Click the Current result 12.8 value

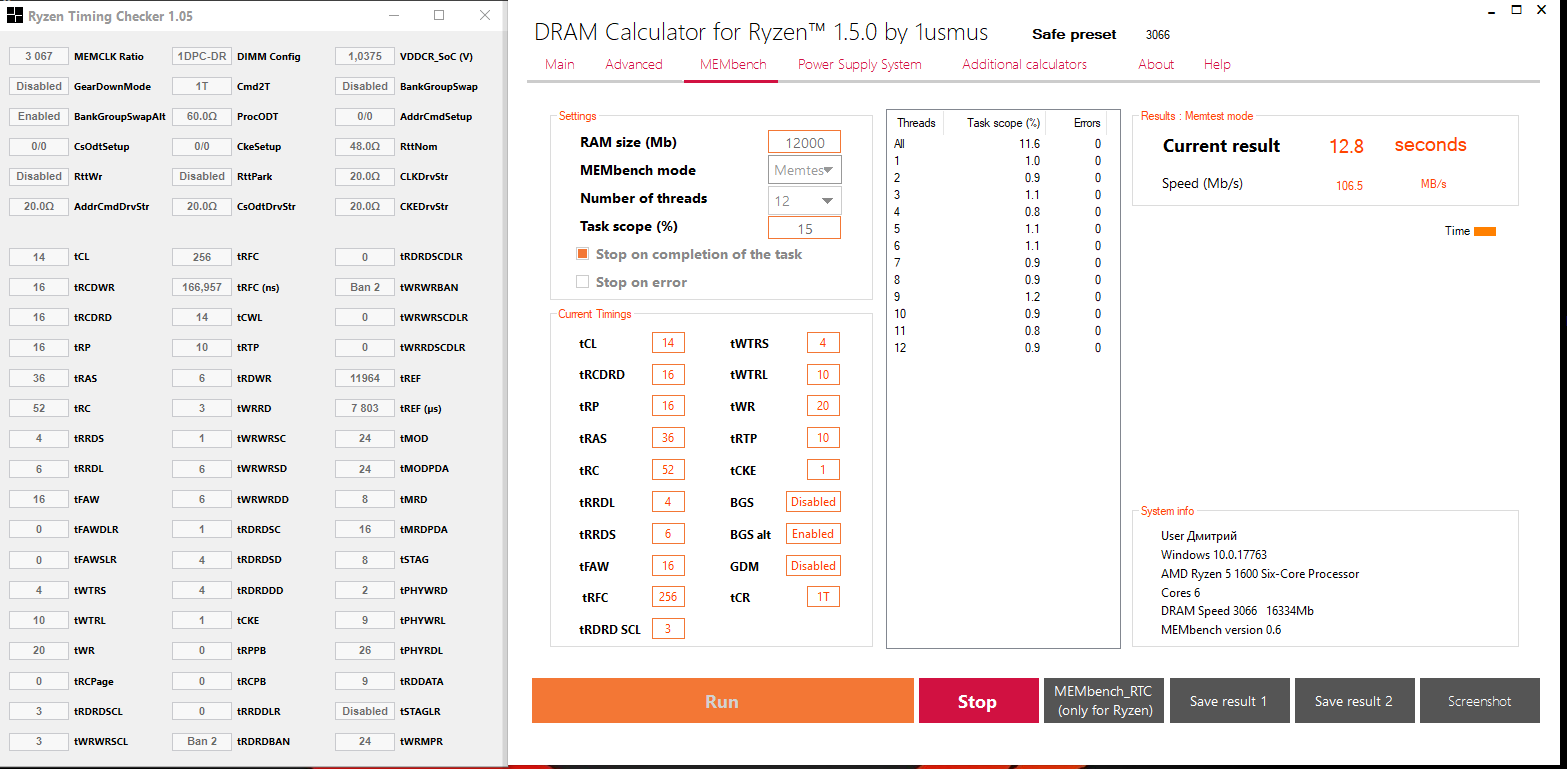click(1346, 146)
